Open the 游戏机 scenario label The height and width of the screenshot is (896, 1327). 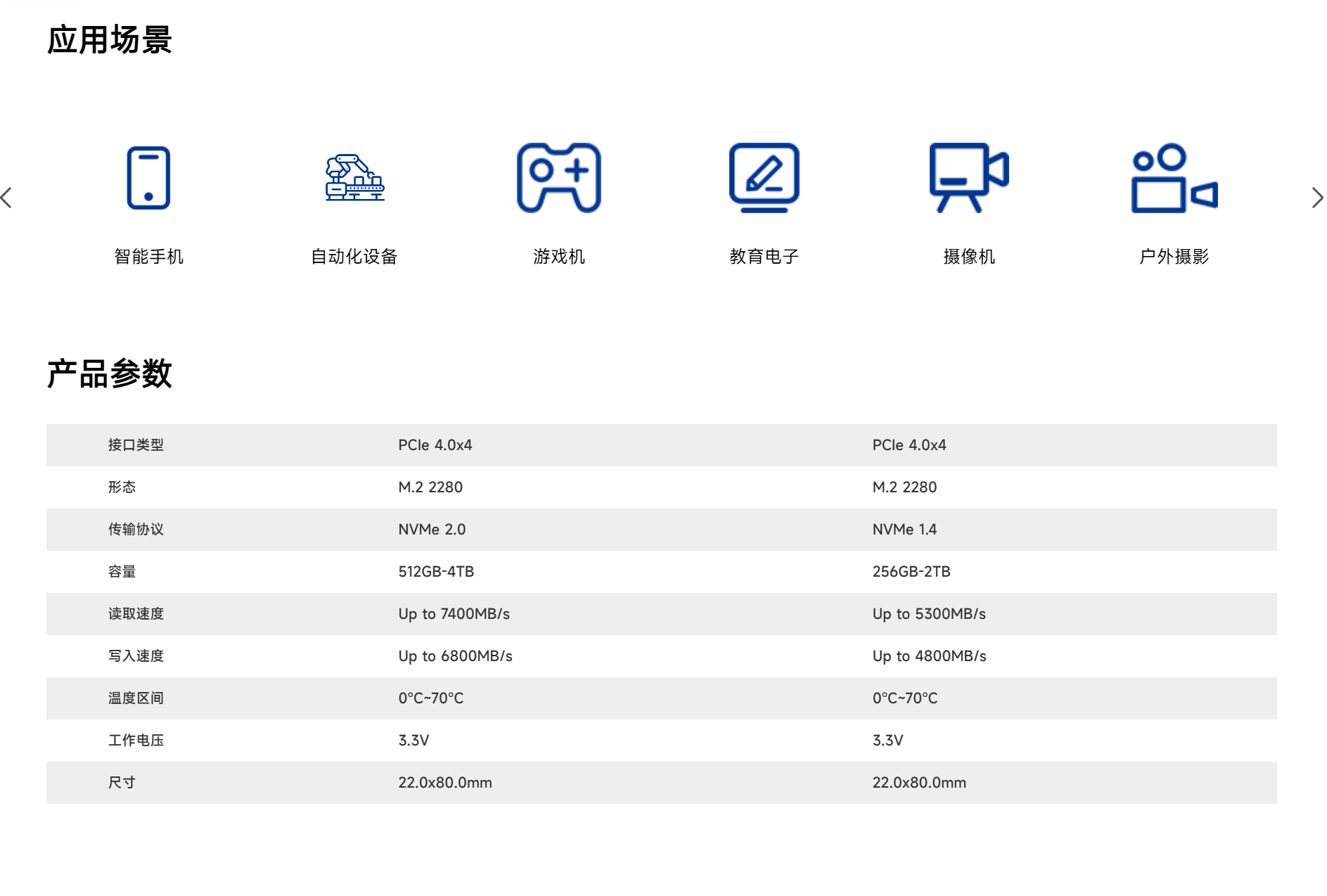559,257
